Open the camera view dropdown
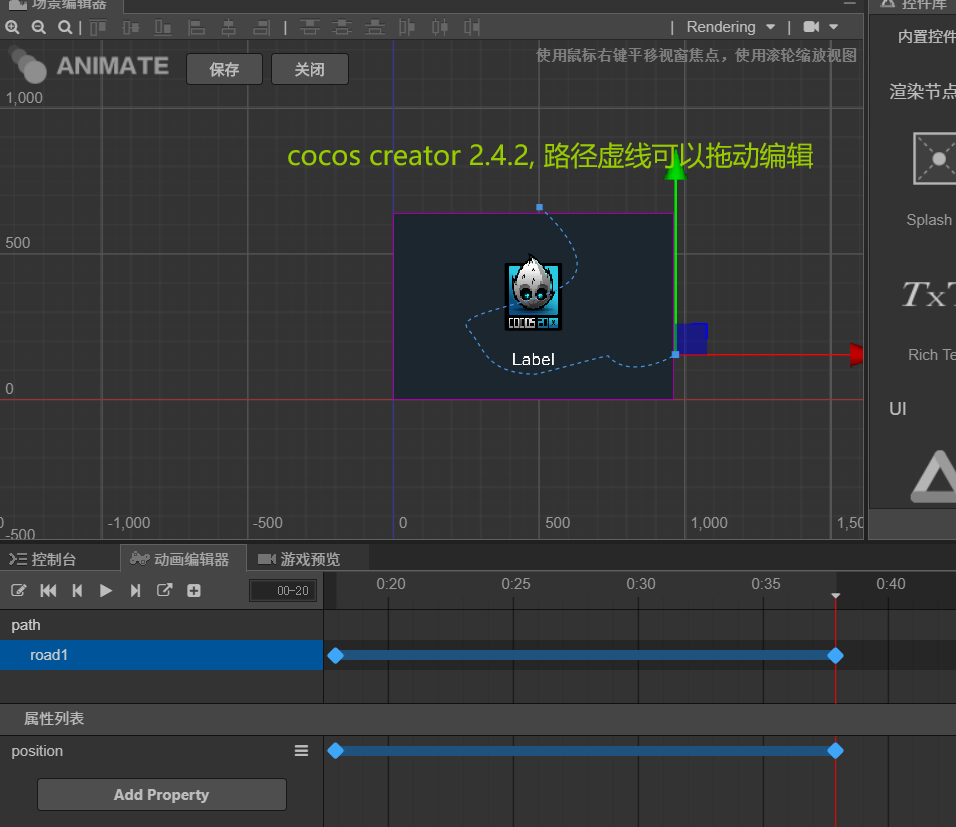Viewport: 956px width, 827px height. click(x=820, y=27)
